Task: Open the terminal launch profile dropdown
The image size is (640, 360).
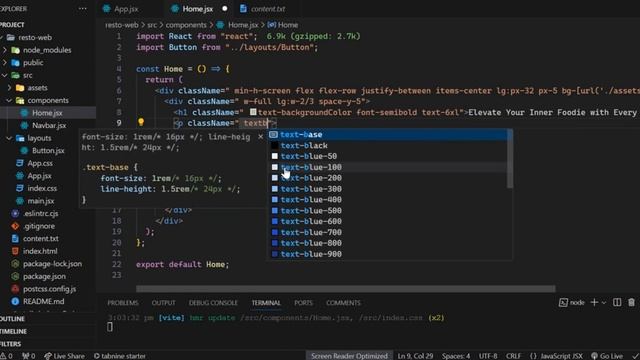Action: tap(604, 302)
